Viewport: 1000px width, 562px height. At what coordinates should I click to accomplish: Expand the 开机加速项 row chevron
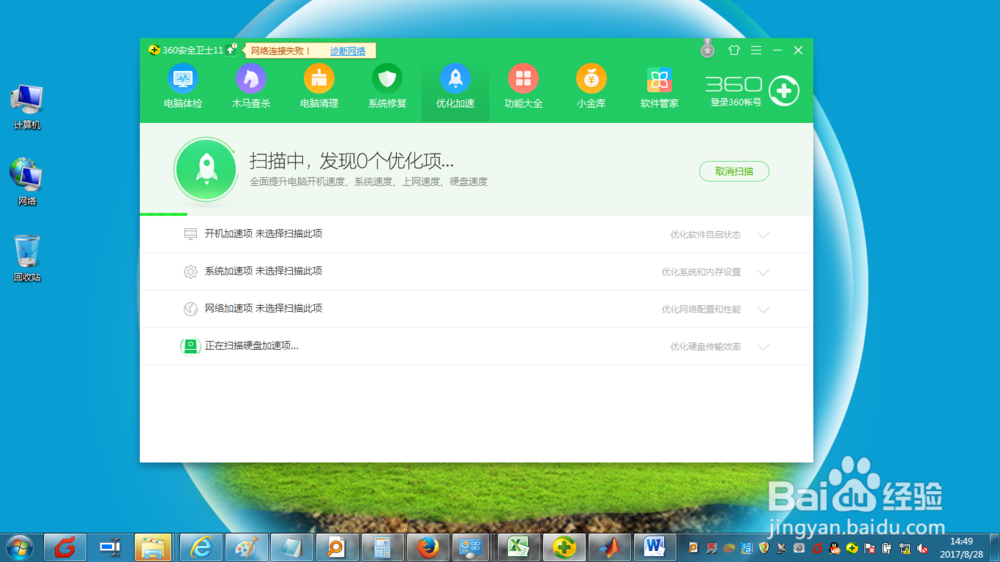763,235
